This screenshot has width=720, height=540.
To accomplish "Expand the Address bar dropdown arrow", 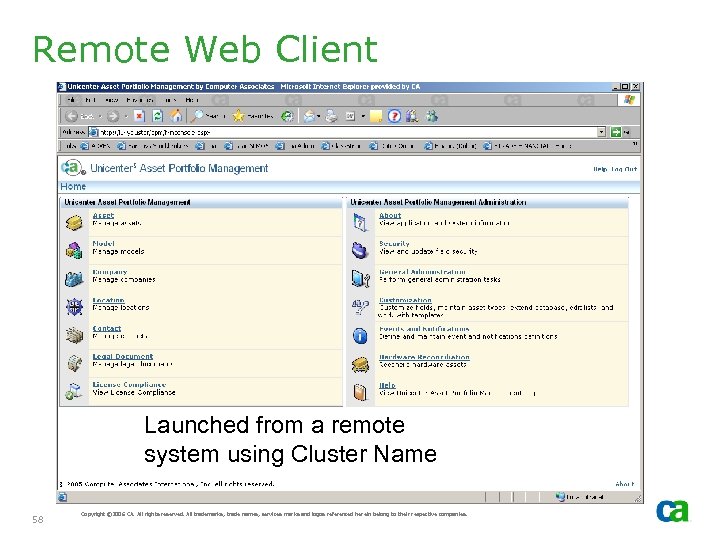I will (x=601, y=132).
